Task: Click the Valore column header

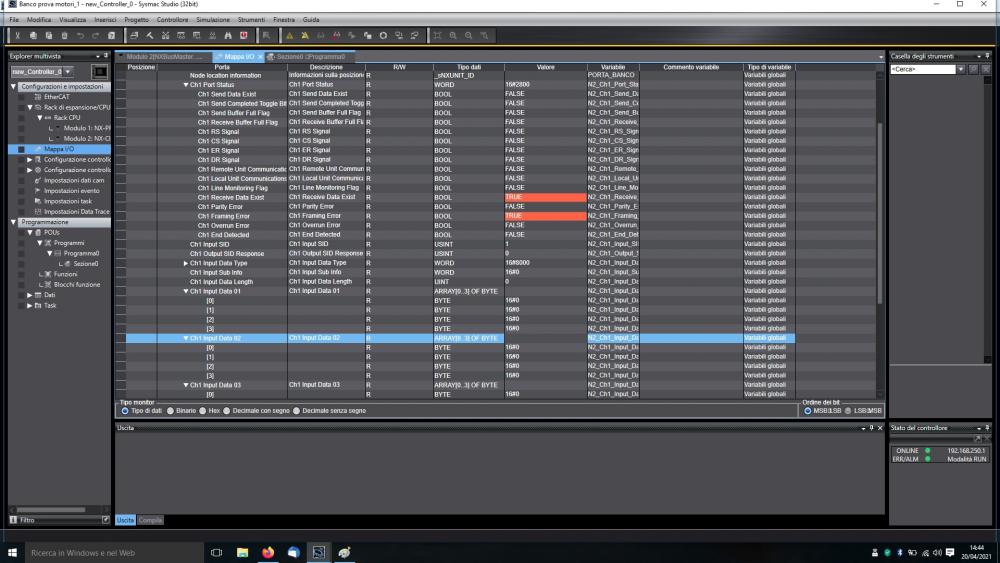Action: point(545,67)
